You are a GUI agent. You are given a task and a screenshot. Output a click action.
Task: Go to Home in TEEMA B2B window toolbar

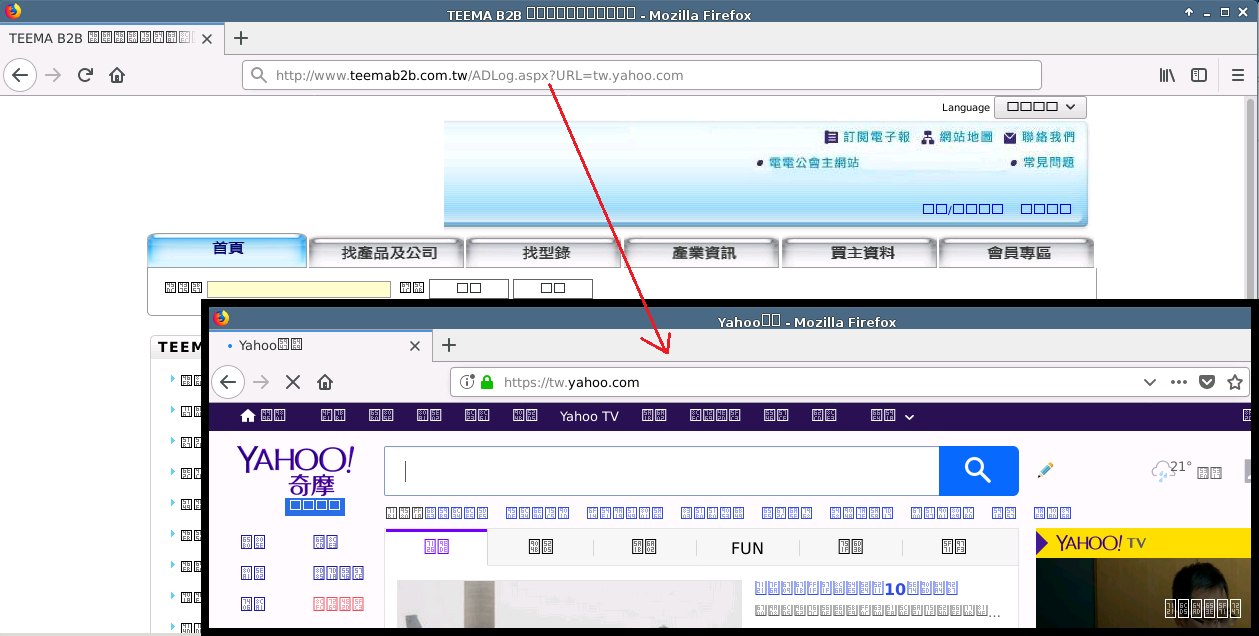point(117,75)
